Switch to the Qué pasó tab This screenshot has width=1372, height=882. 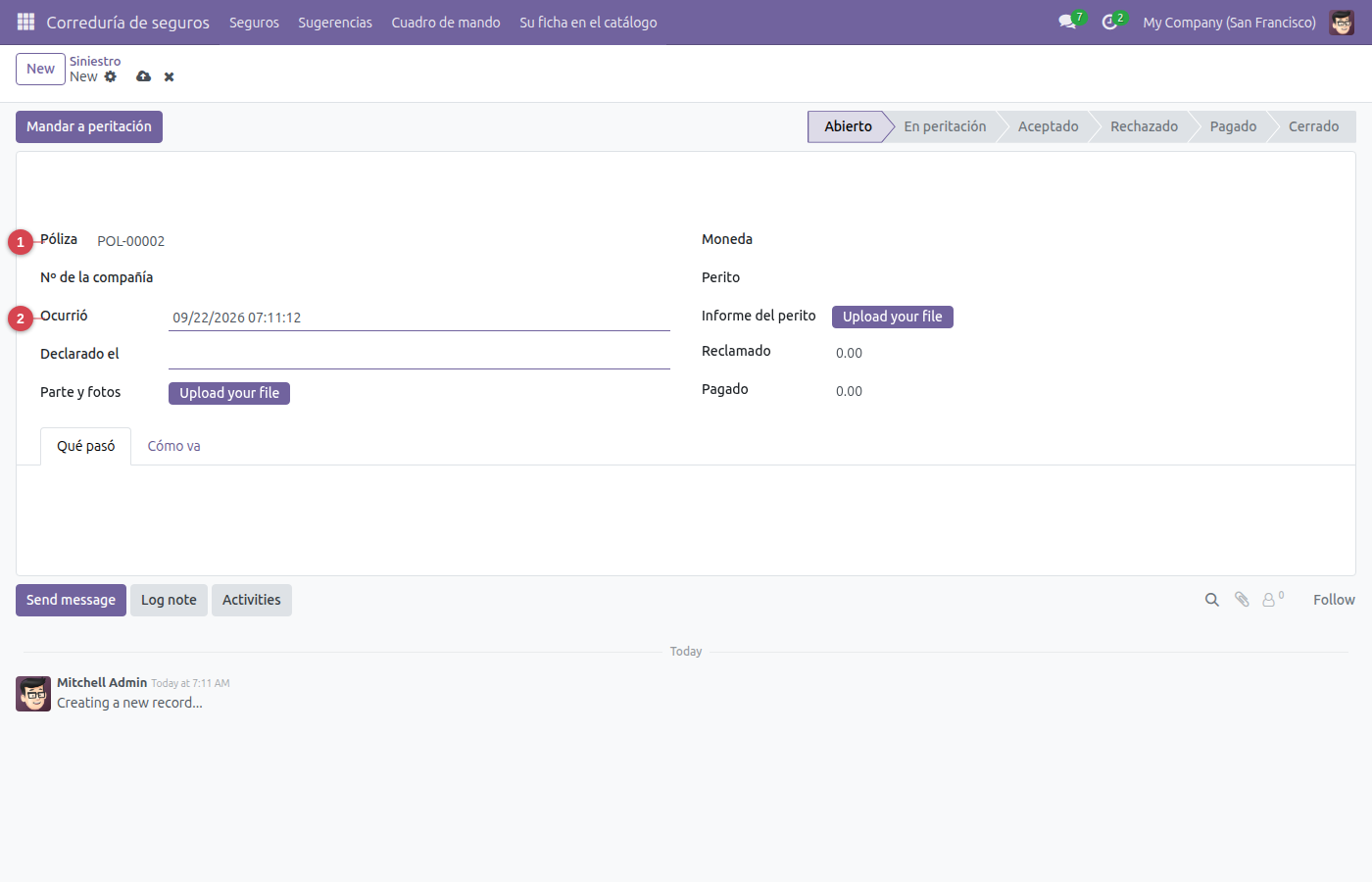pyautogui.click(x=86, y=446)
